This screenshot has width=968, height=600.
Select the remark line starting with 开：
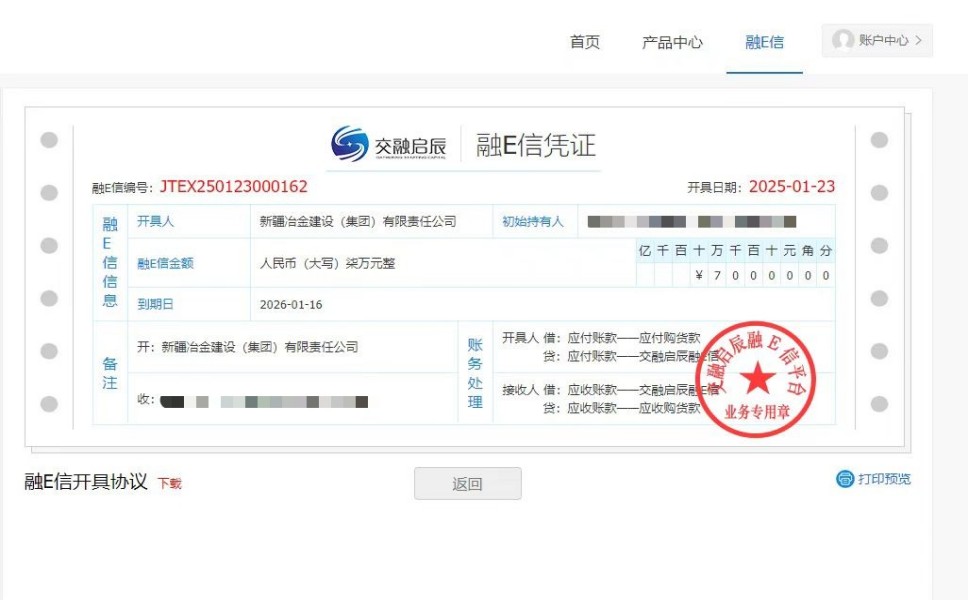pyautogui.click(x=248, y=347)
